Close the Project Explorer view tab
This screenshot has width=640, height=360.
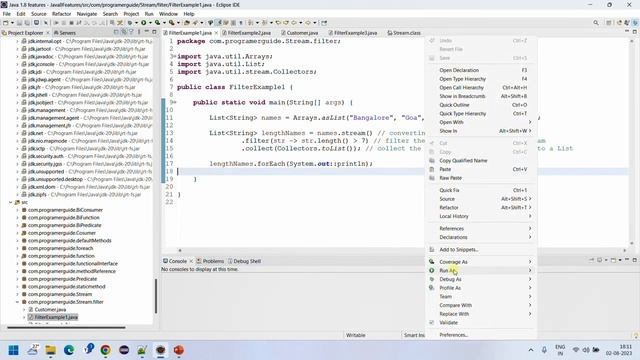[x=48, y=33]
